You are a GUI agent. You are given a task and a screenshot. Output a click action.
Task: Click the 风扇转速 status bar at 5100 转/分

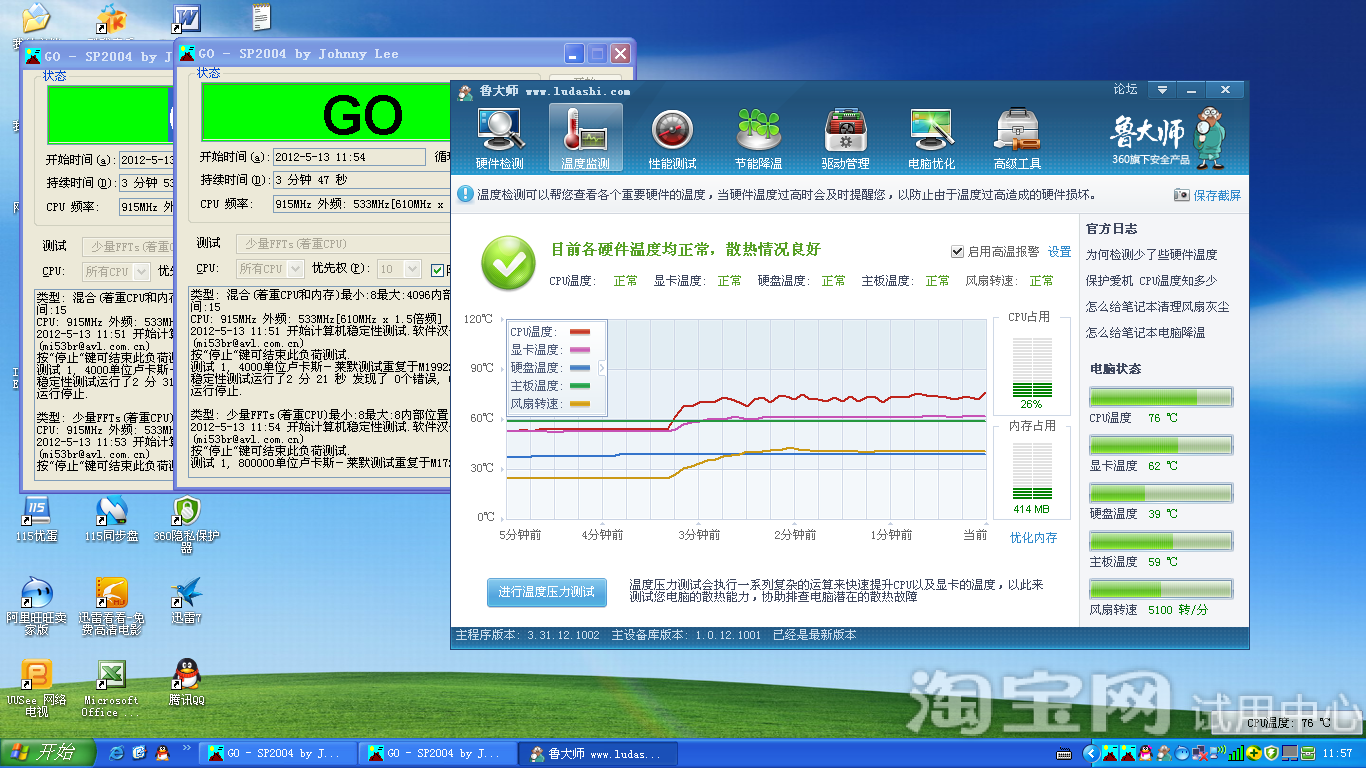1161,590
